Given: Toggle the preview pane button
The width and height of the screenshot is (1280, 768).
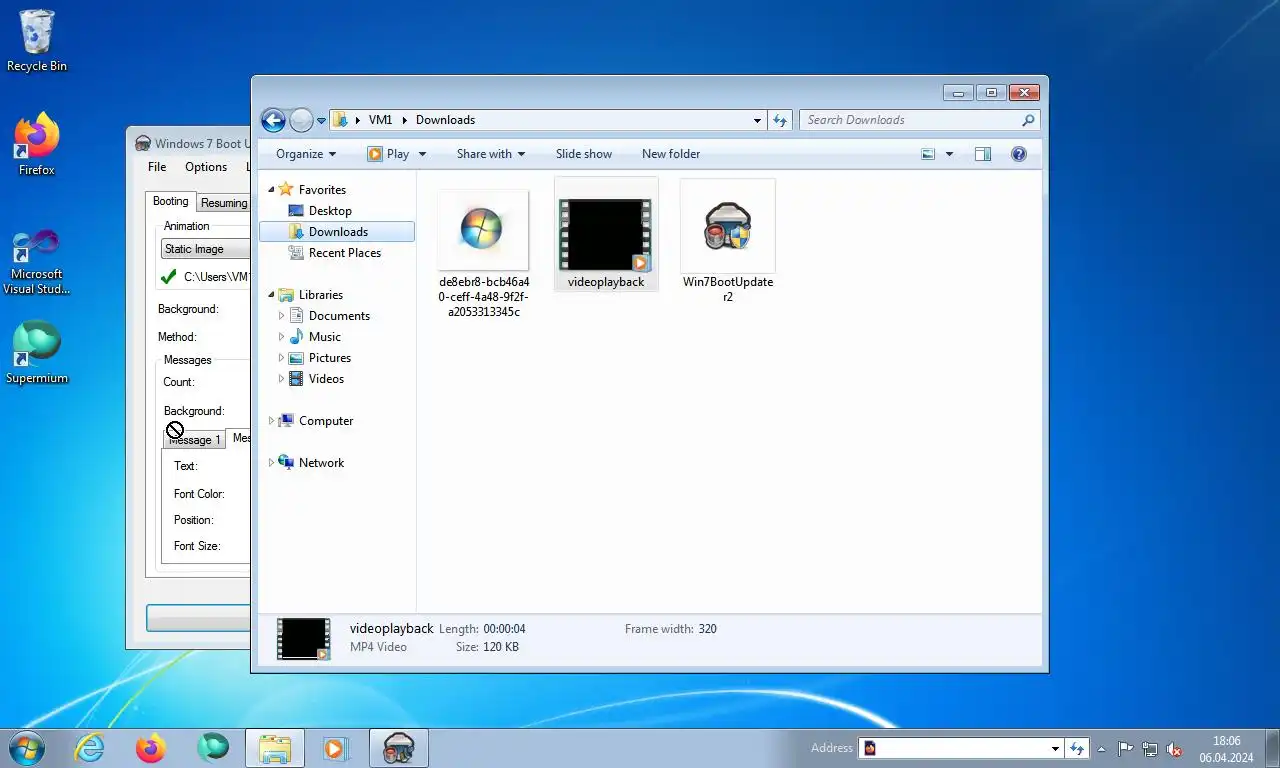Looking at the screenshot, I should click(x=983, y=154).
